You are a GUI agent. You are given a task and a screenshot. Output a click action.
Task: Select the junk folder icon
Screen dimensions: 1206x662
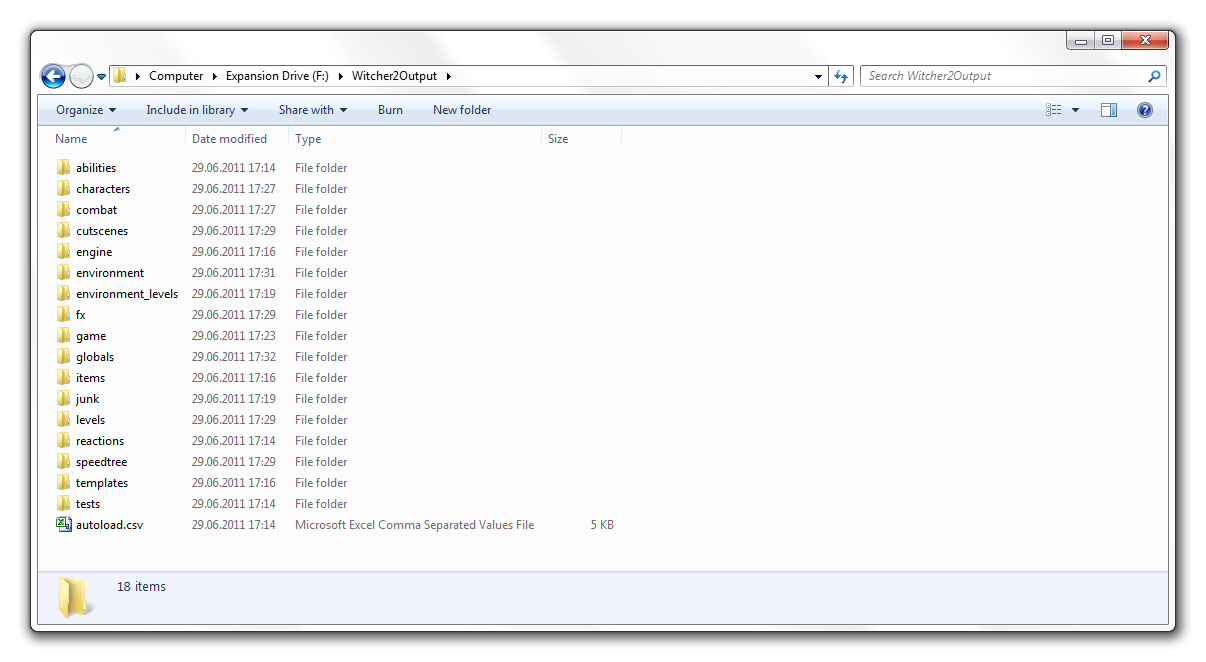(x=64, y=399)
